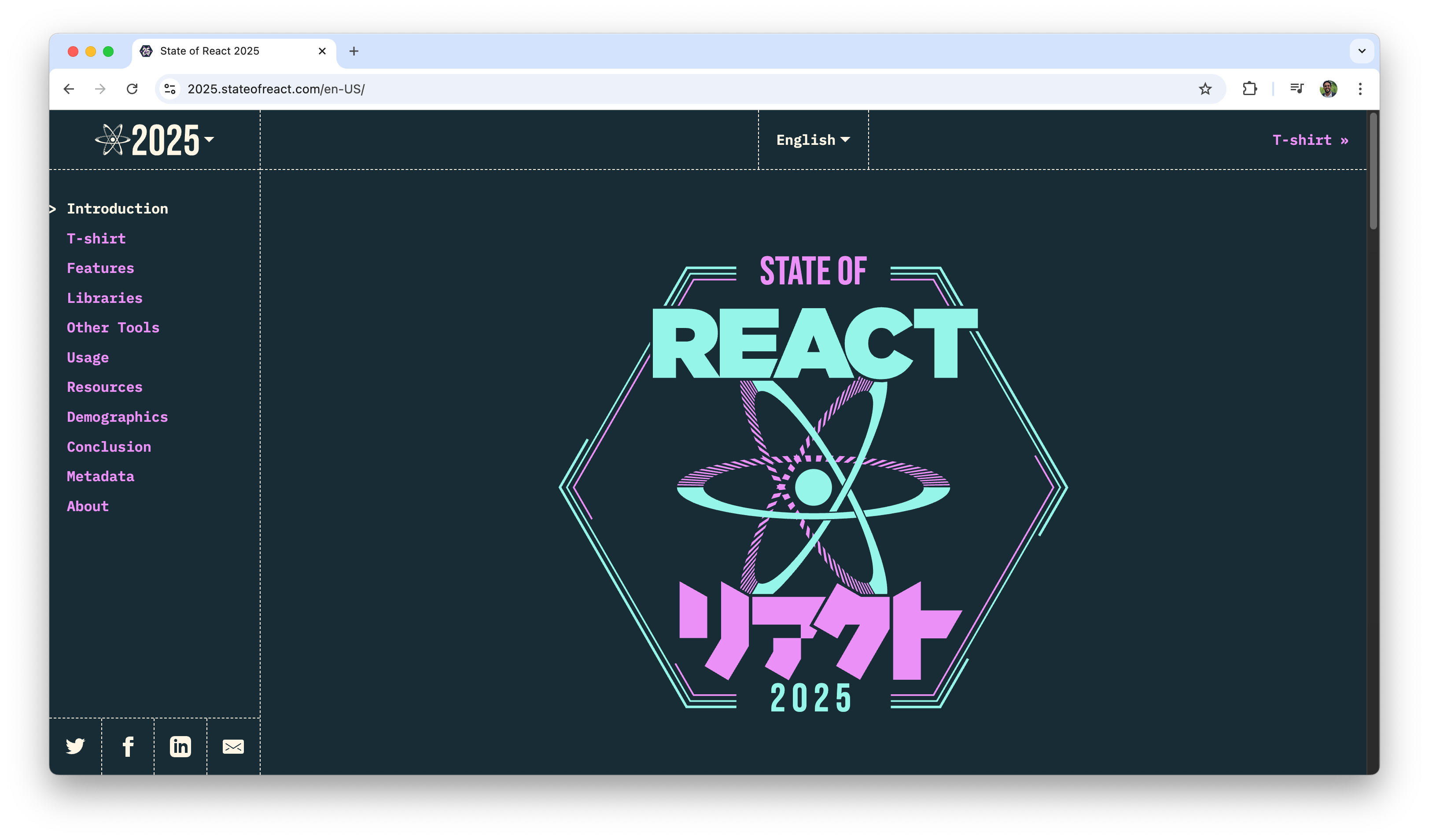This screenshot has width=1429, height=840.
Task: Open Chrome extensions puzzle icon
Action: pos(1250,88)
